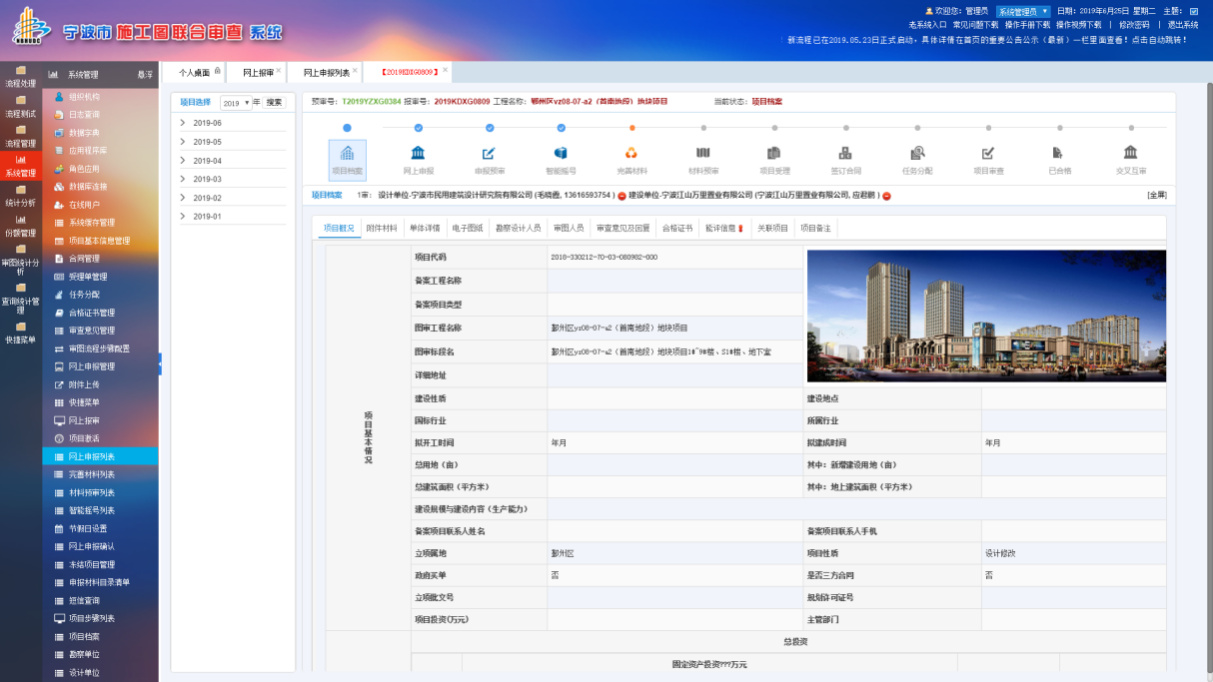Remove the 设计单位 entry with red minus

[x=622, y=196]
